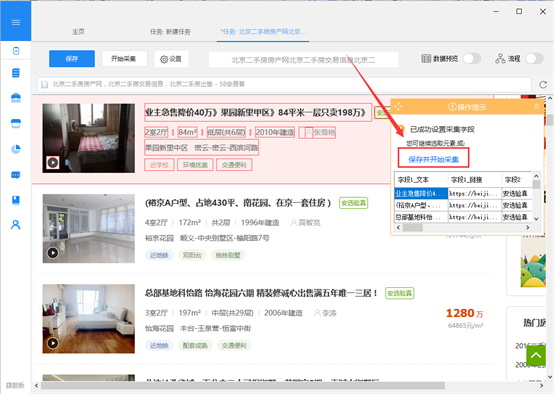Viewport: 554px width, 394px height.
Task: Click the page's horizontal scrollbar thumb at bottom
Action: point(243,385)
